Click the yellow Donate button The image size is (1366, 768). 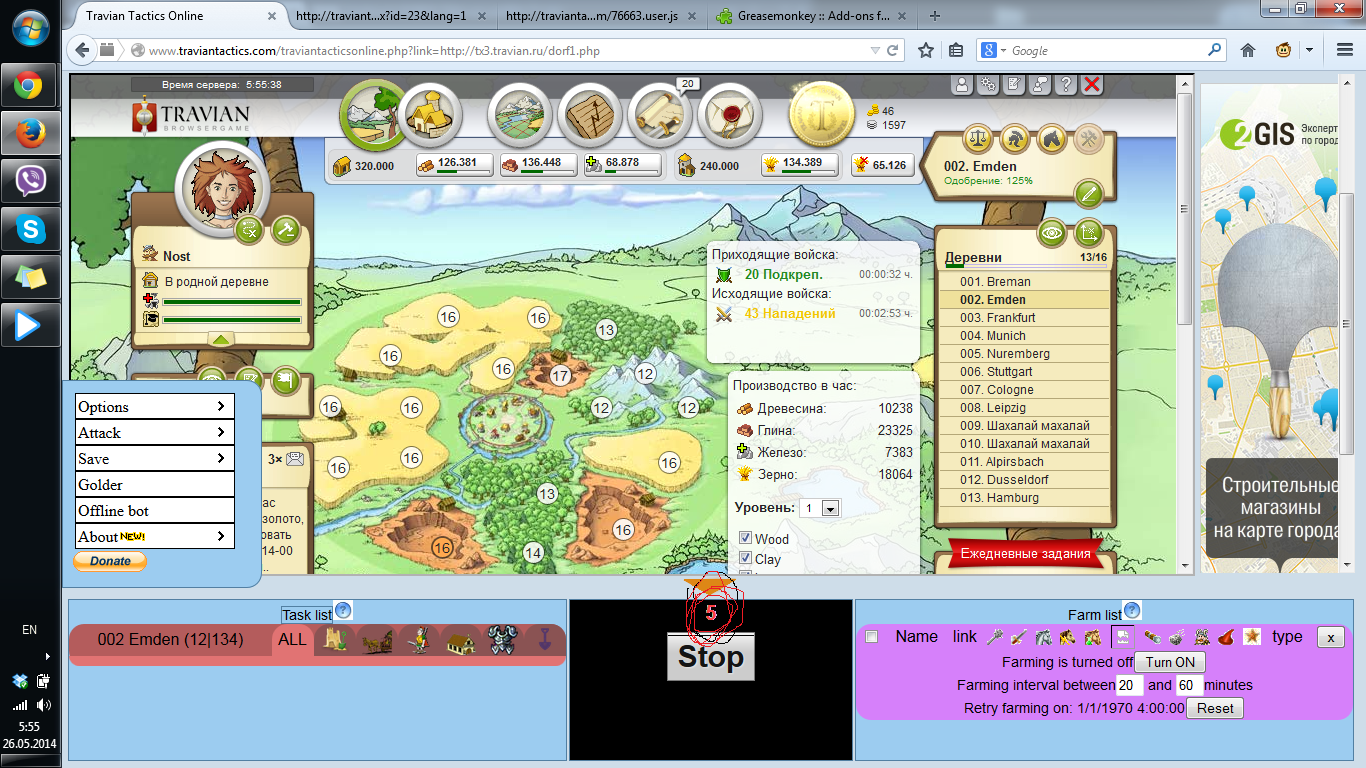110,561
